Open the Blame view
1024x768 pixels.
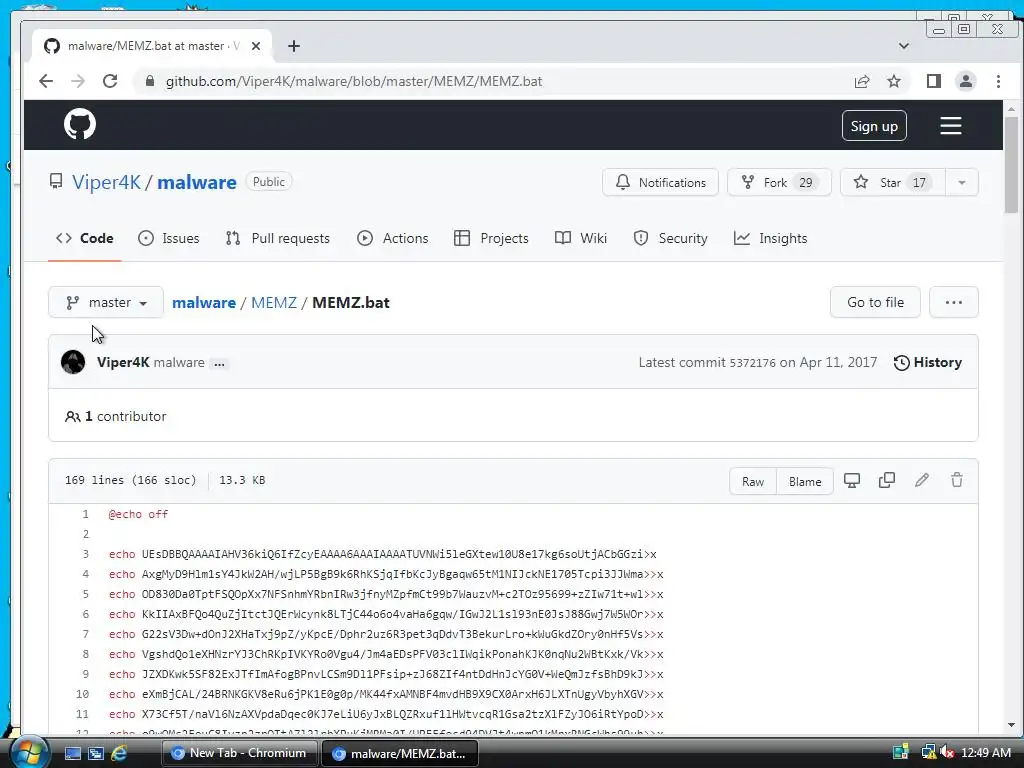click(x=805, y=481)
